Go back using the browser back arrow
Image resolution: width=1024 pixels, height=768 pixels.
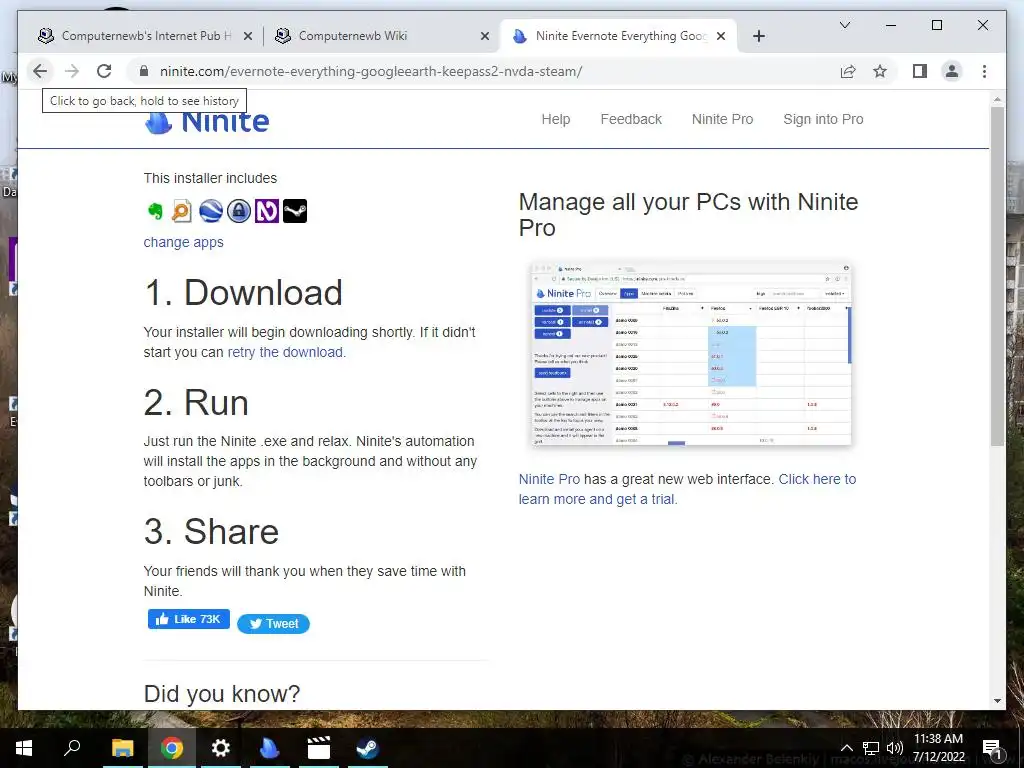40,71
